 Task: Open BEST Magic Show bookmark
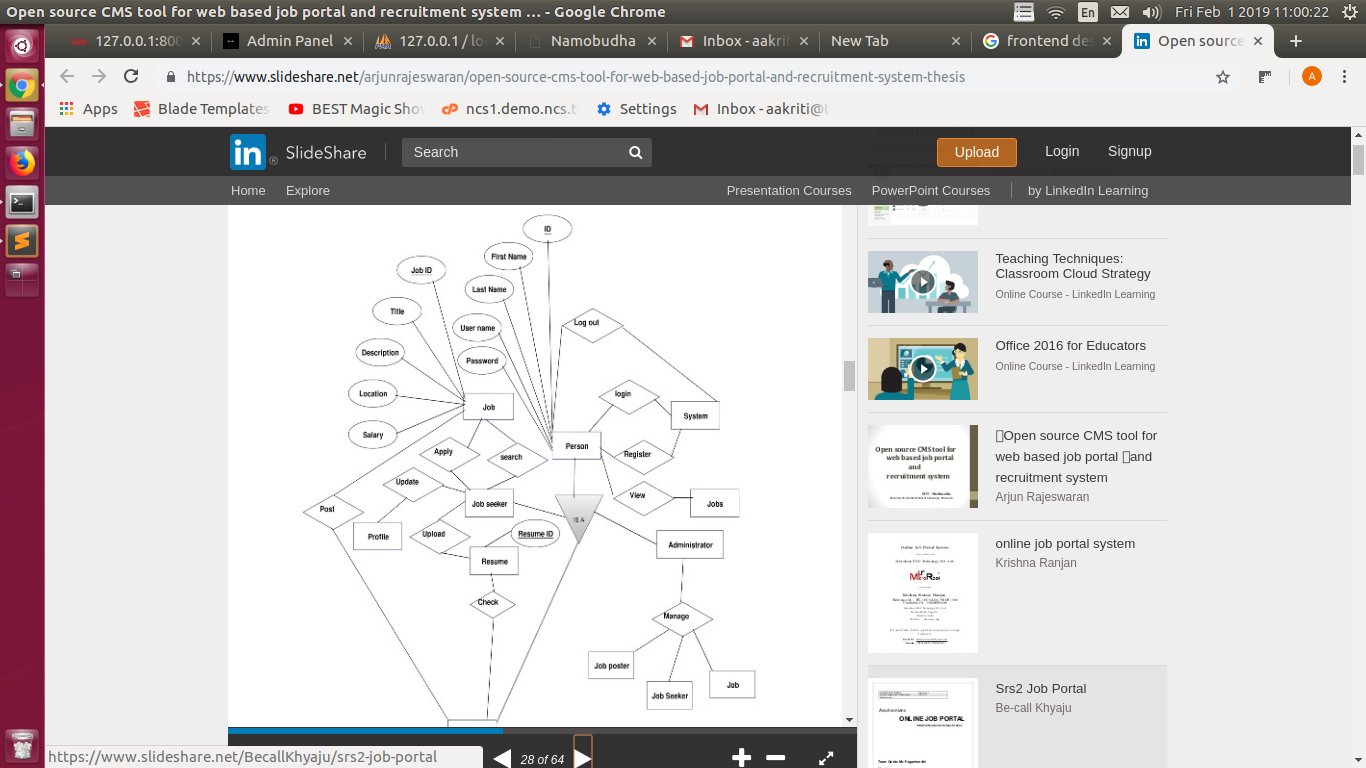pos(356,109)
